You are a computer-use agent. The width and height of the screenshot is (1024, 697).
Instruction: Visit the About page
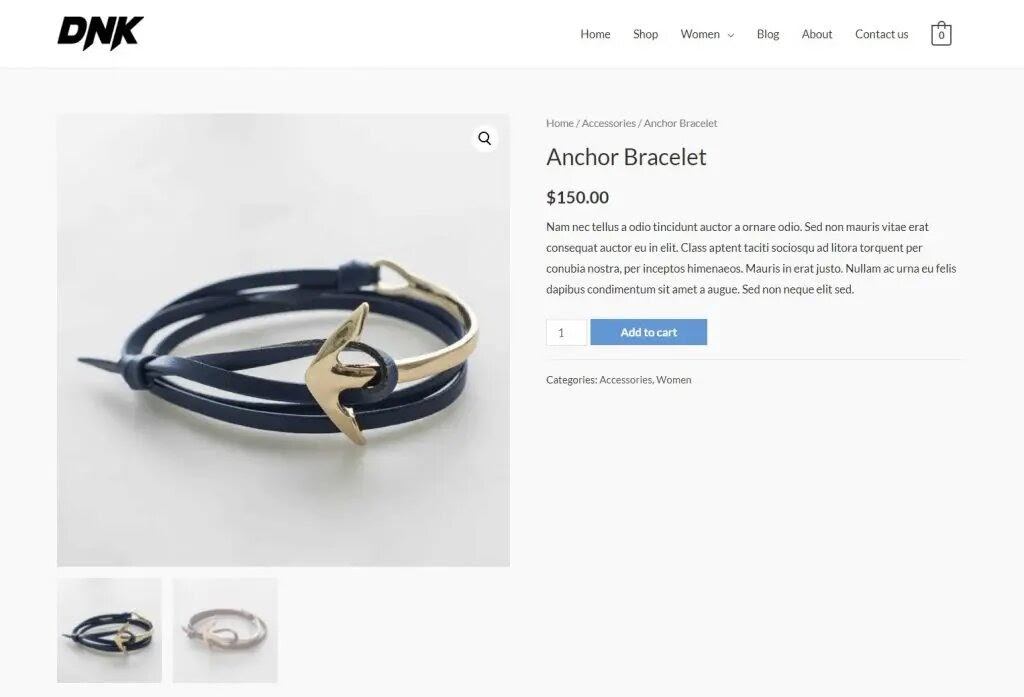pos(816,34)
